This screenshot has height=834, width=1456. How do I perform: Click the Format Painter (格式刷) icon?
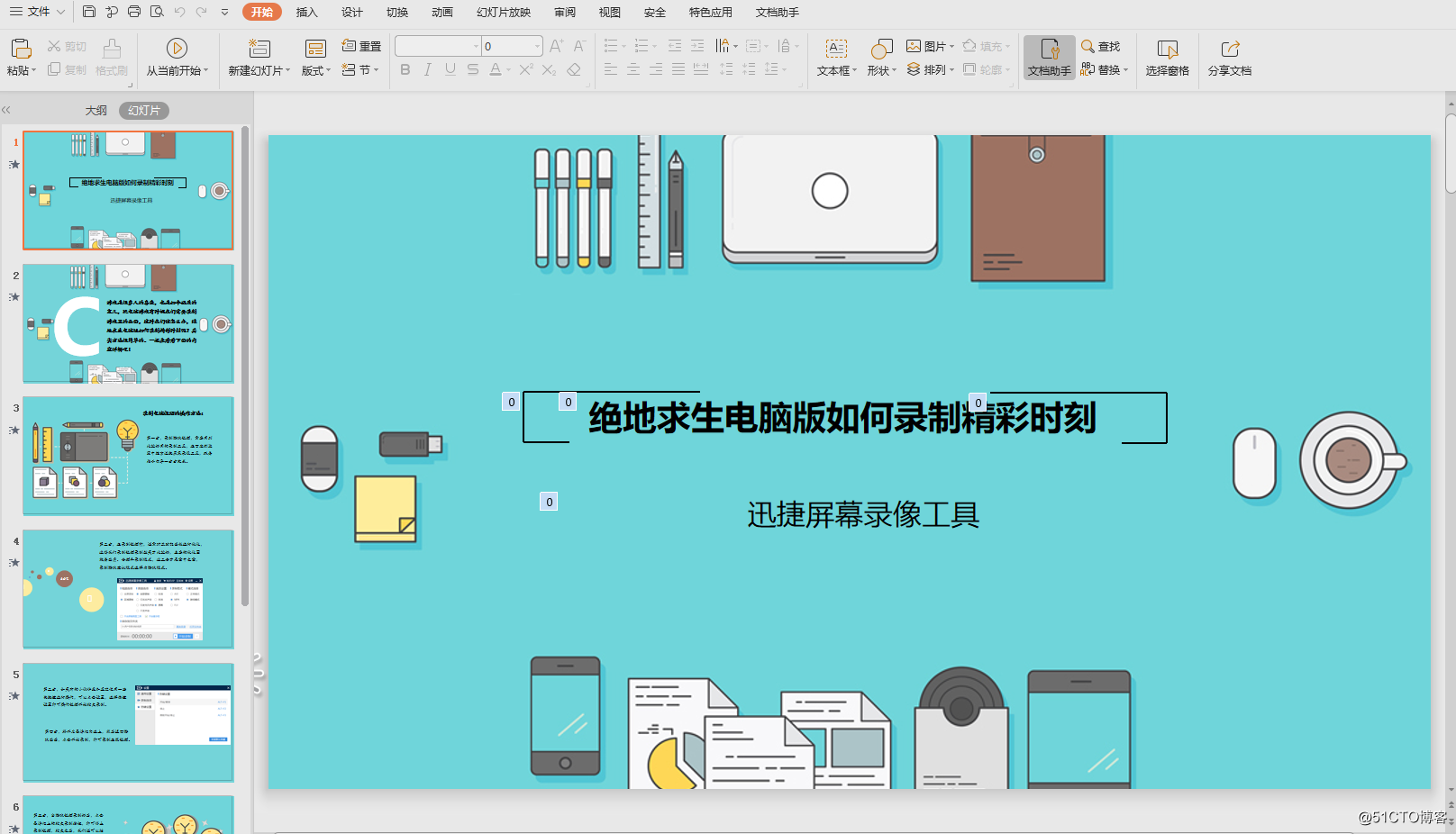click(x=112, y=48)
